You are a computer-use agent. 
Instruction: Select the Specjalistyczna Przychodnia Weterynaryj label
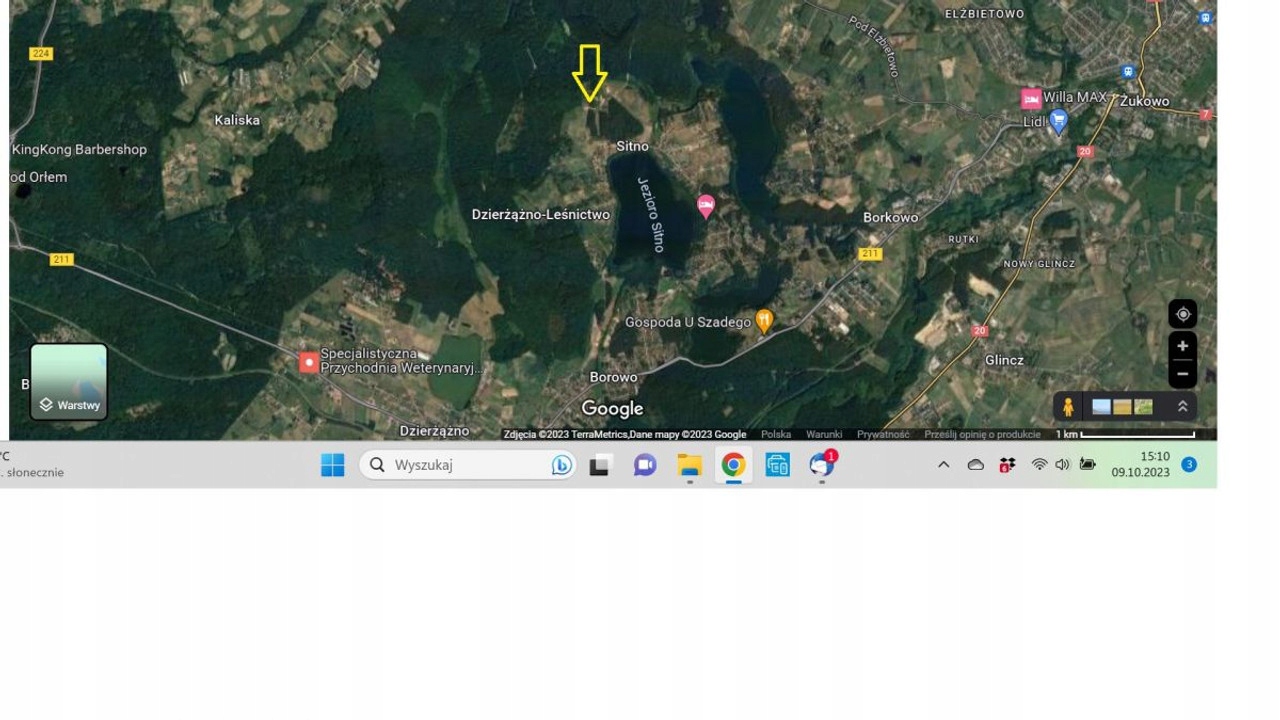[401, 361]
